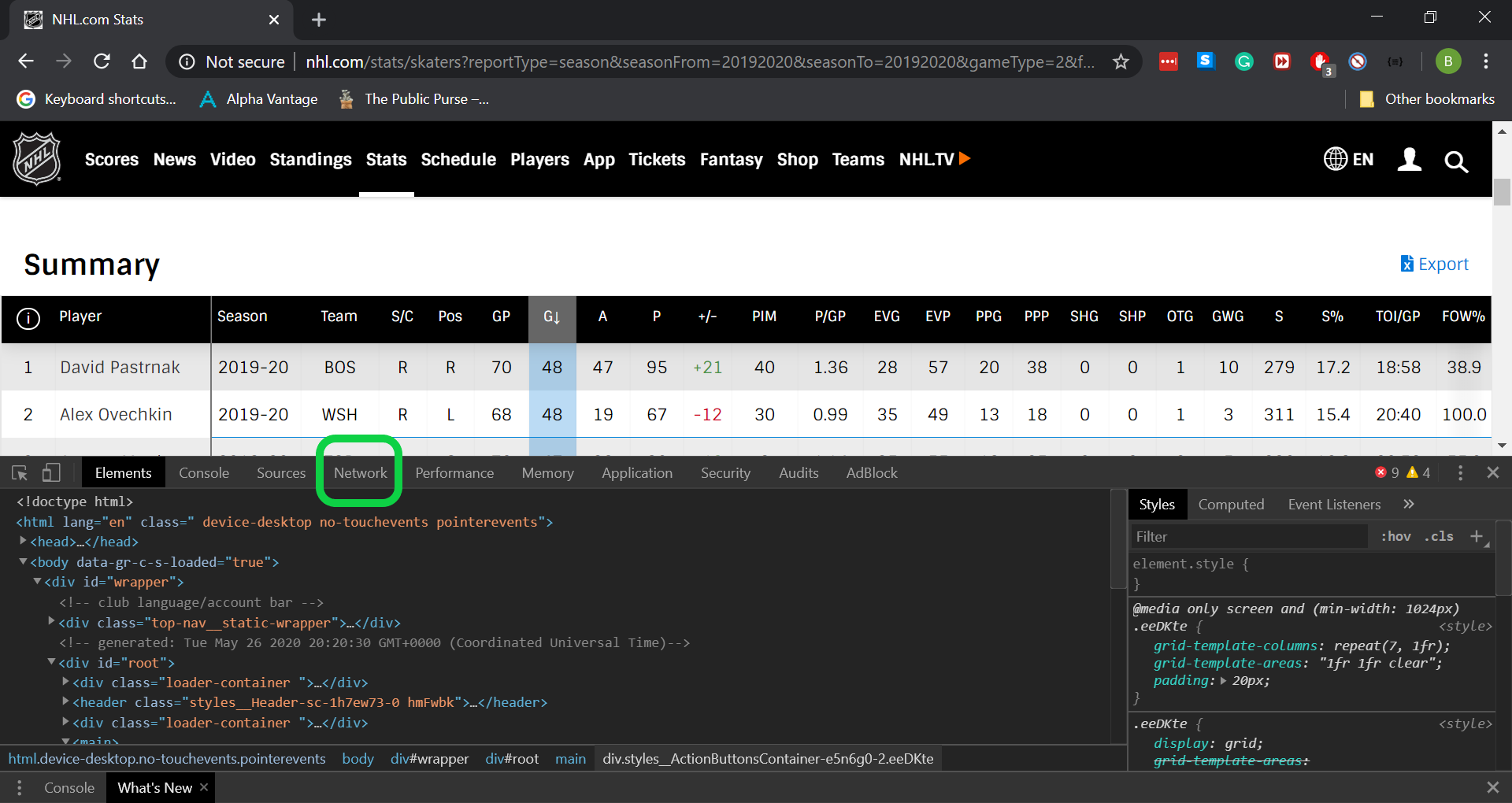Collapse the div id root node

(x=51, y=662)
